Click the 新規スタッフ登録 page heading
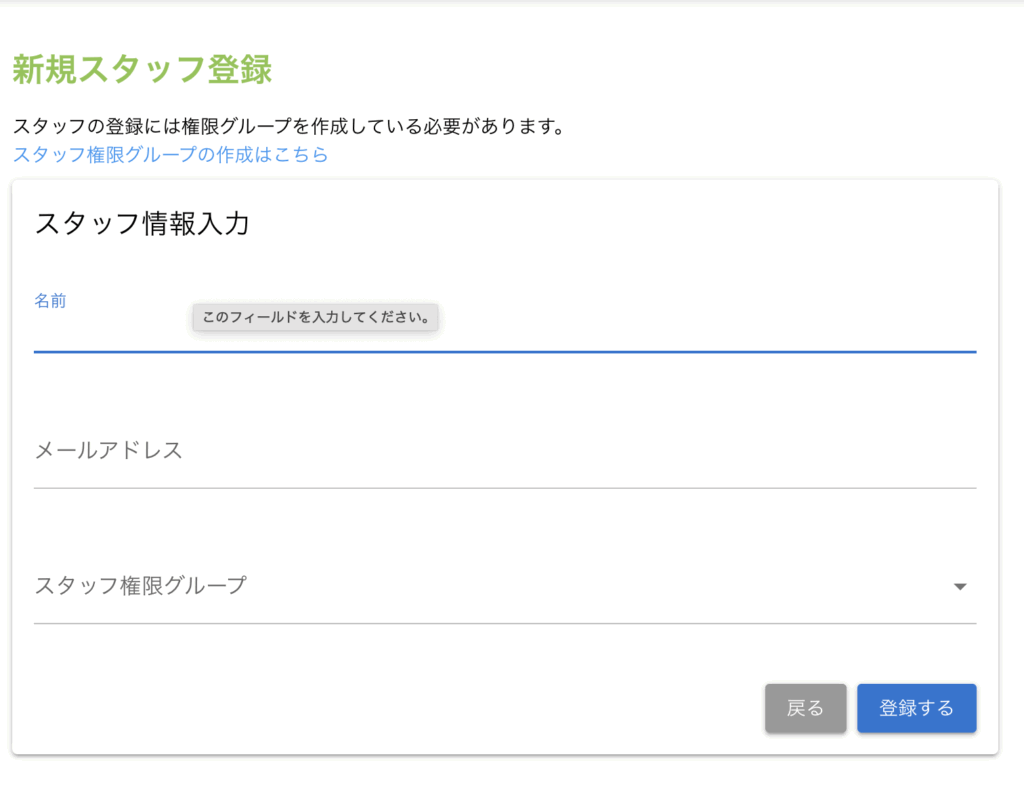 [142, 71]
